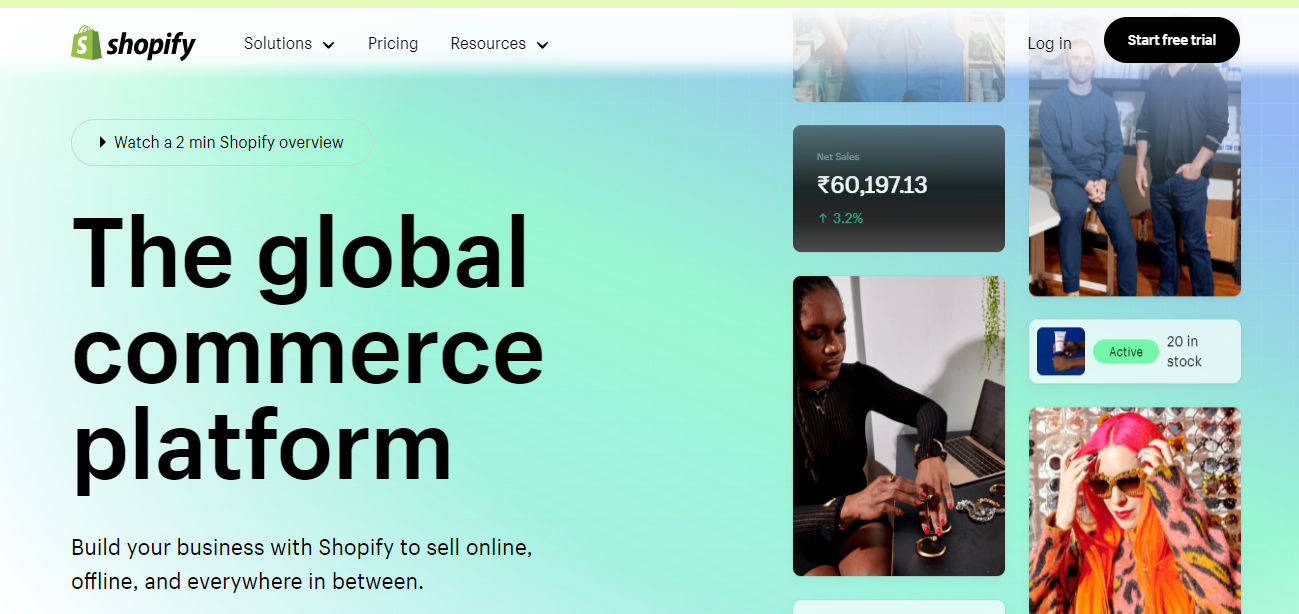The width and height of the screenshot is (1299, 614).
Task: Click the green Active status badge
Action: (1126, 352)
